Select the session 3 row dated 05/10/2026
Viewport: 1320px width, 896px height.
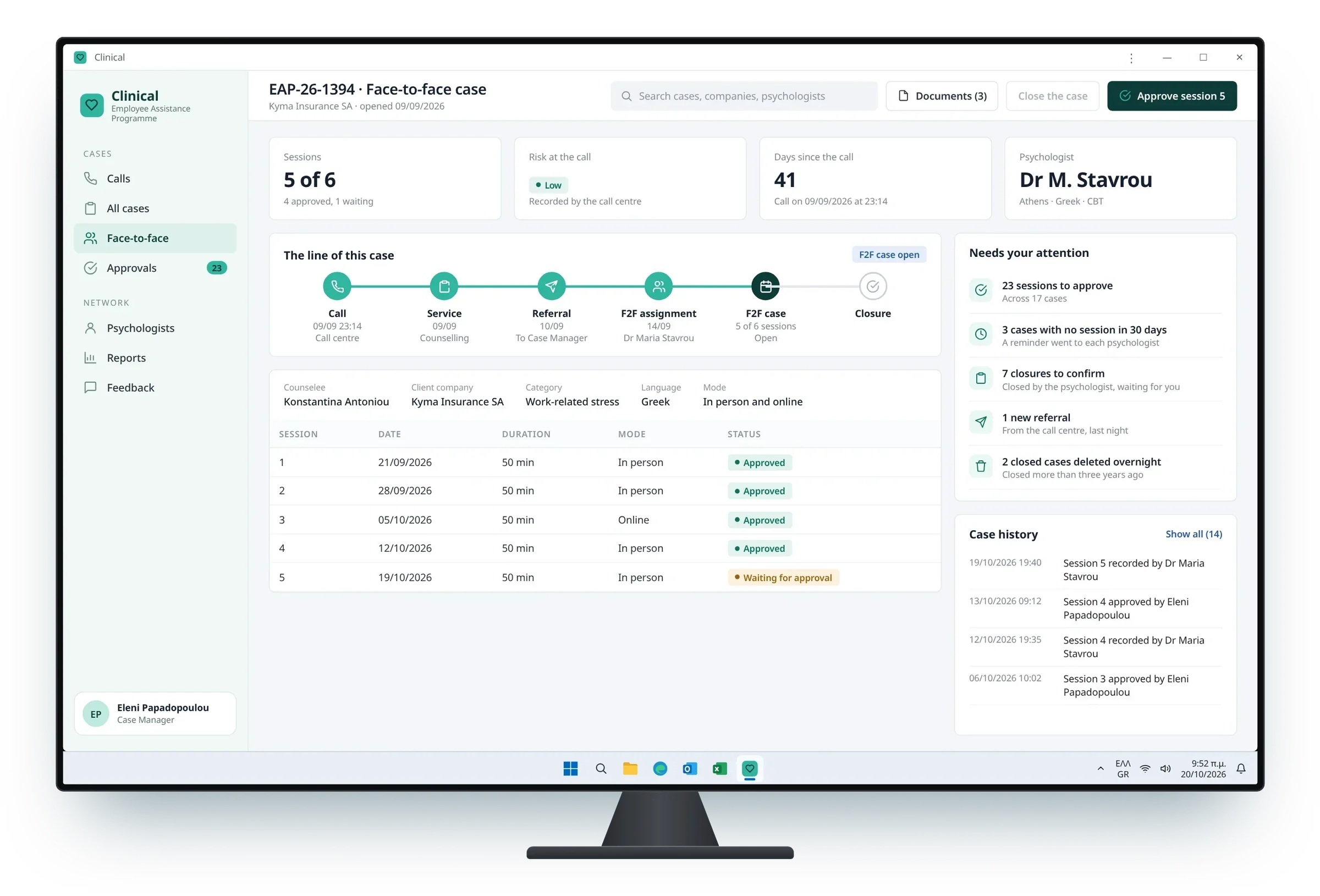point(604,520)
